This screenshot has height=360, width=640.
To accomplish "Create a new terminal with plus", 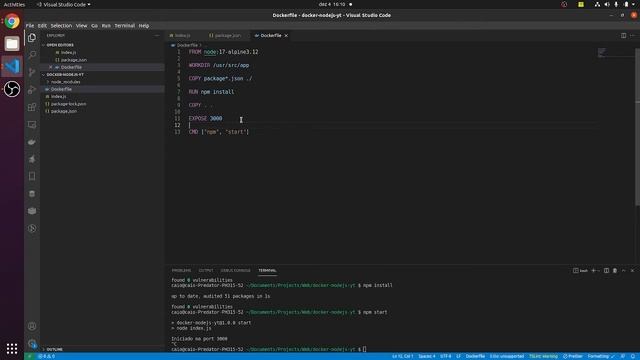I will pos(593,271).
